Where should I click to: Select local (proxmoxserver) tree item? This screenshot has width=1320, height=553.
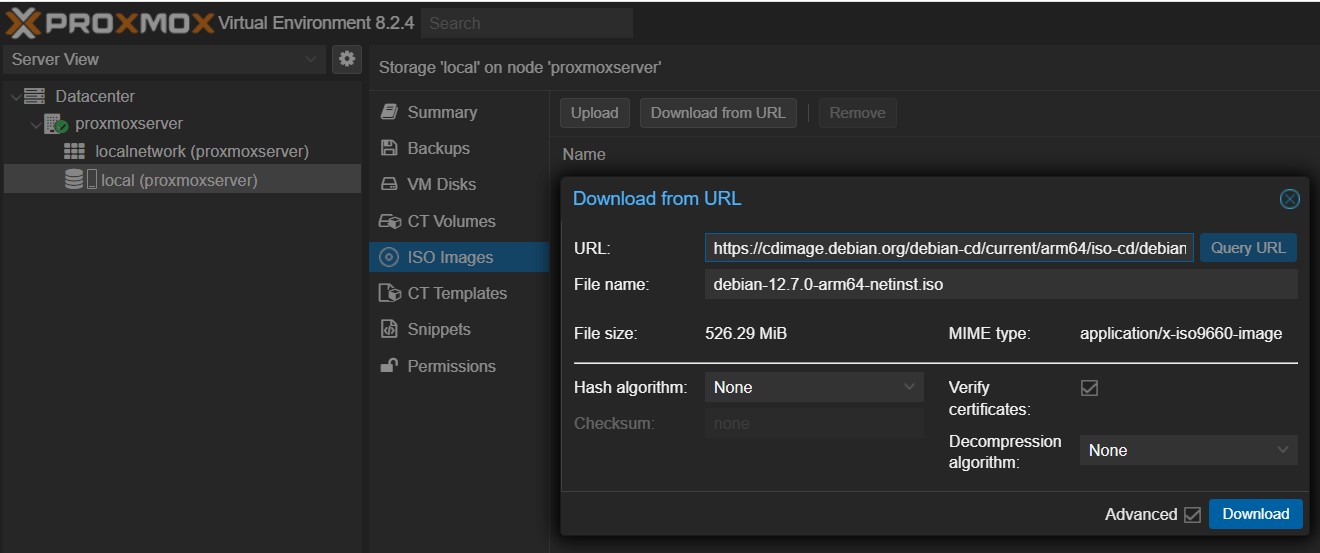pyautogui.click(x=182, y=180)
